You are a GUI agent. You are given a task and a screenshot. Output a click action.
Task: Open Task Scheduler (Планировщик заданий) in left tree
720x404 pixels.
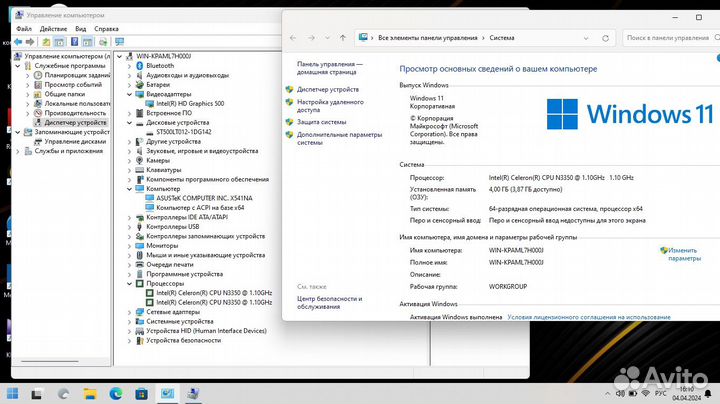(x=77, y=75)
